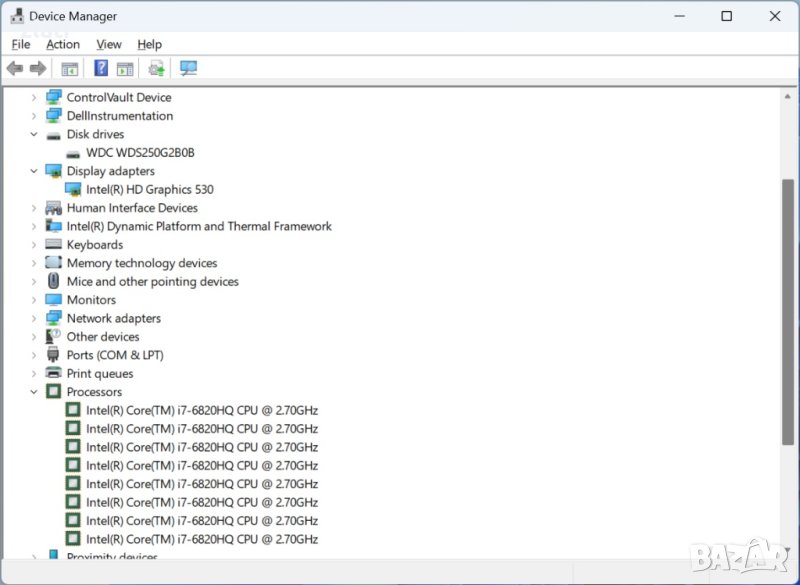Click the Scan for hardware changes icon
The height and width of the screenshot is (585, 800).
[x=188, y=68]
